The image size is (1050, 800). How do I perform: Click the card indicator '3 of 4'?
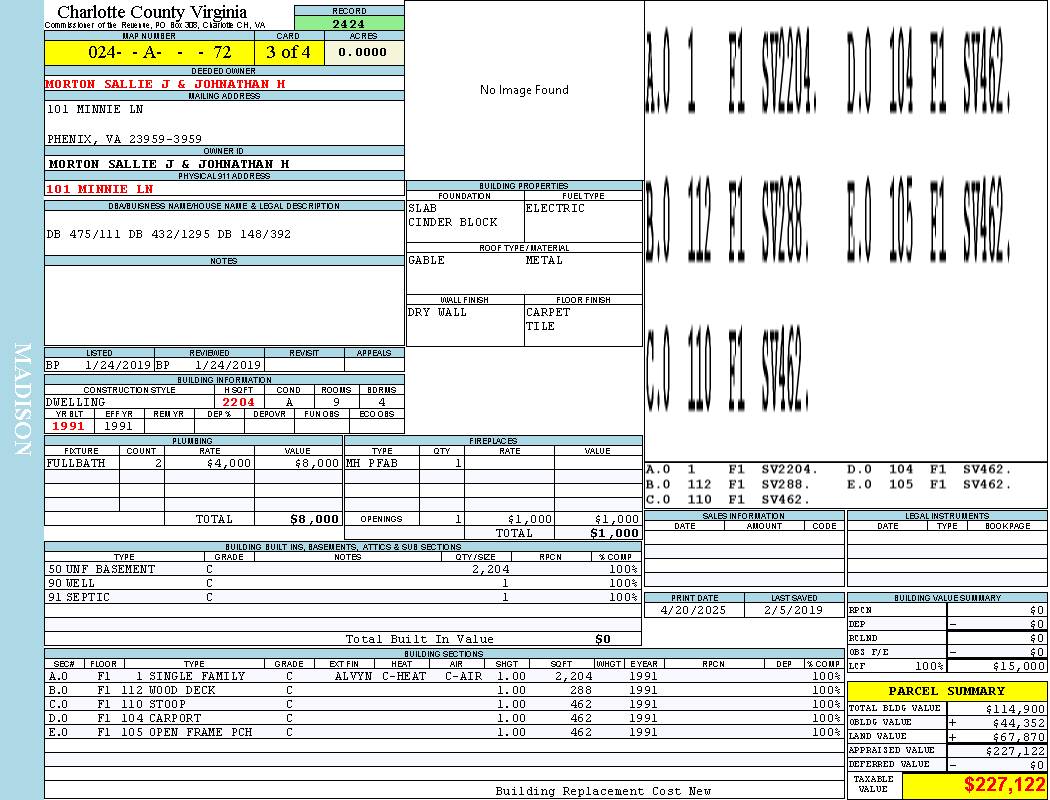(289, 52)
